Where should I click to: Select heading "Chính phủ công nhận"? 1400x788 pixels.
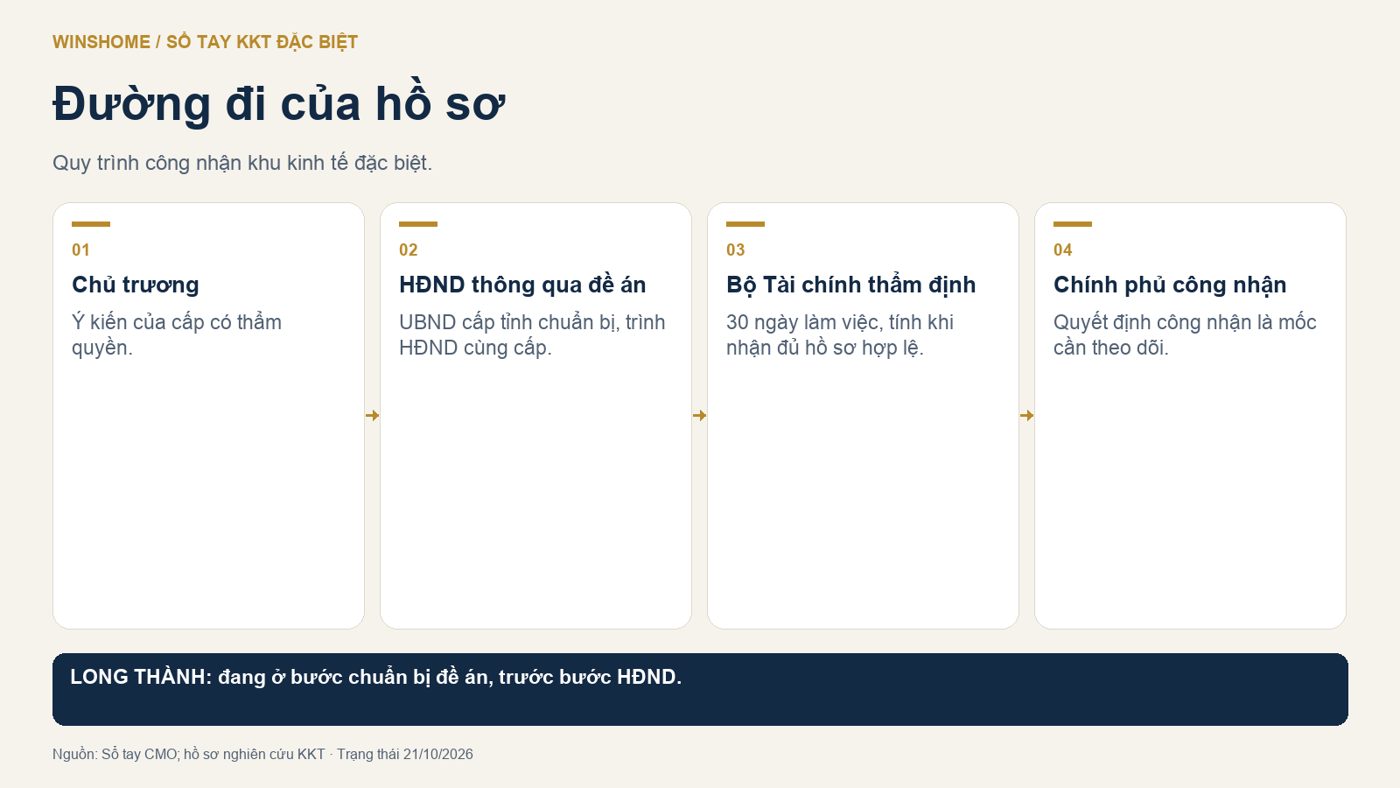point(1170,285)
